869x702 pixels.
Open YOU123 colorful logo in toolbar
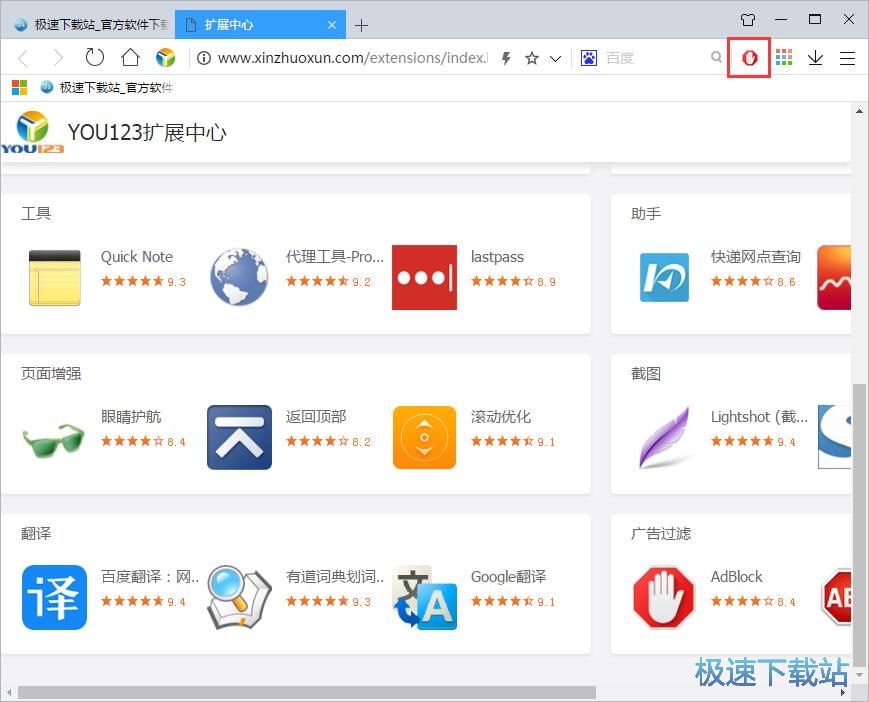tap(165, 57)
